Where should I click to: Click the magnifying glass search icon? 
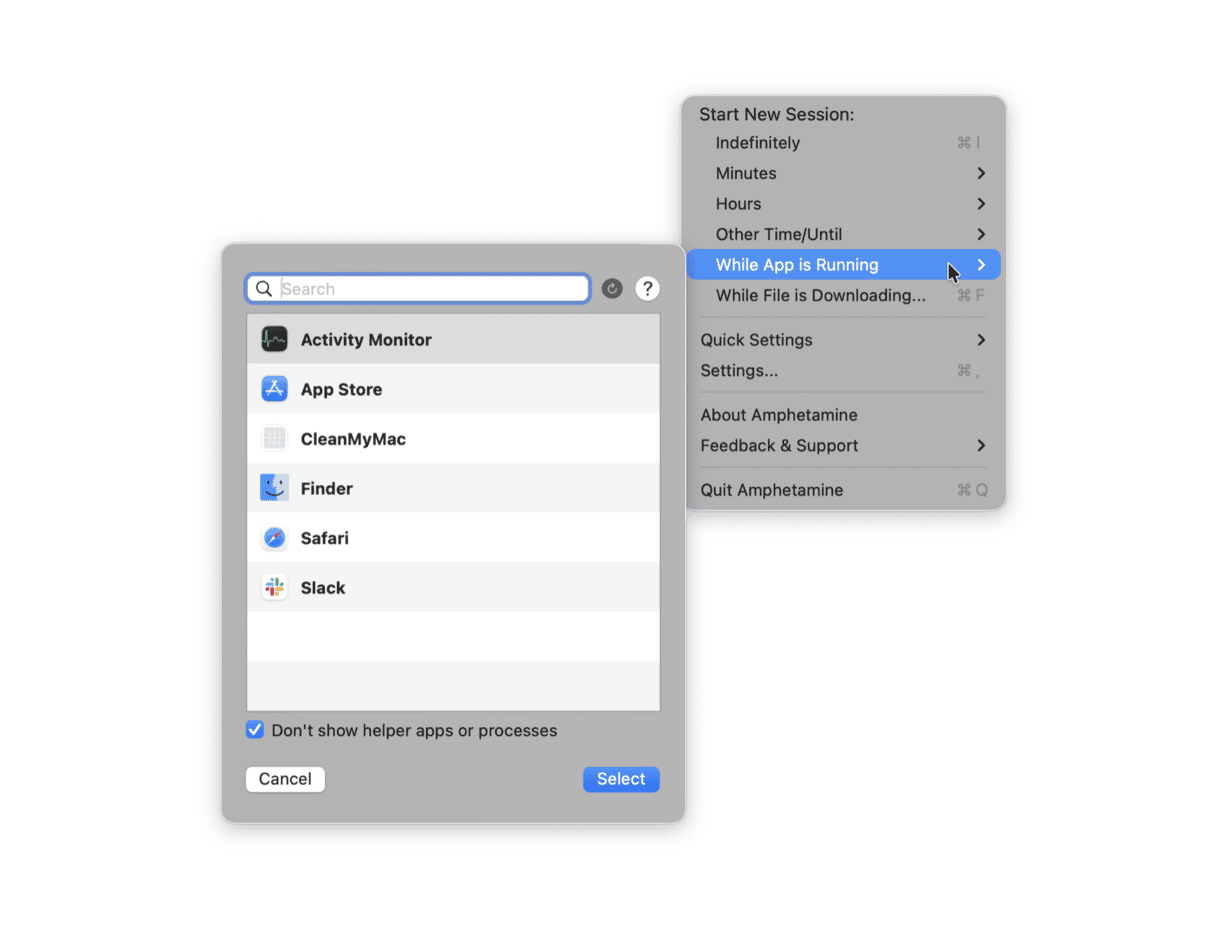click(264, 289)
